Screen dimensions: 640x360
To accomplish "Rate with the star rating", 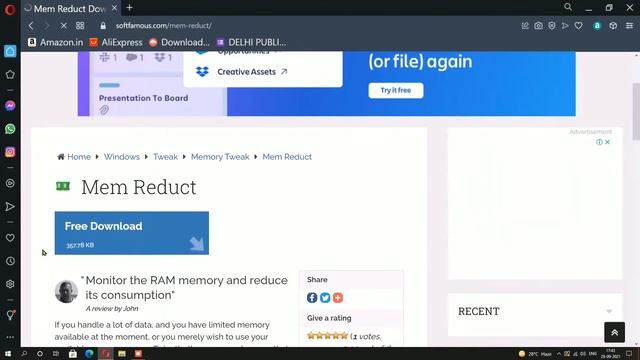I will pyautogui.click(x=327, y=336).
